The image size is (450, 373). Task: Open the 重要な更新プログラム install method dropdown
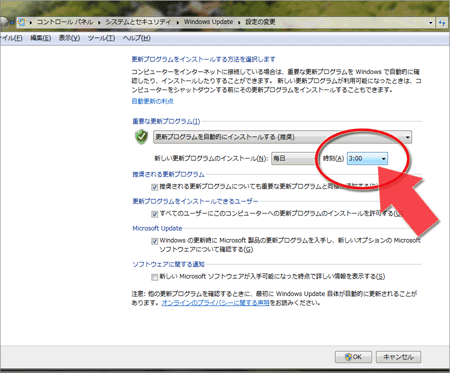point(282,137)
